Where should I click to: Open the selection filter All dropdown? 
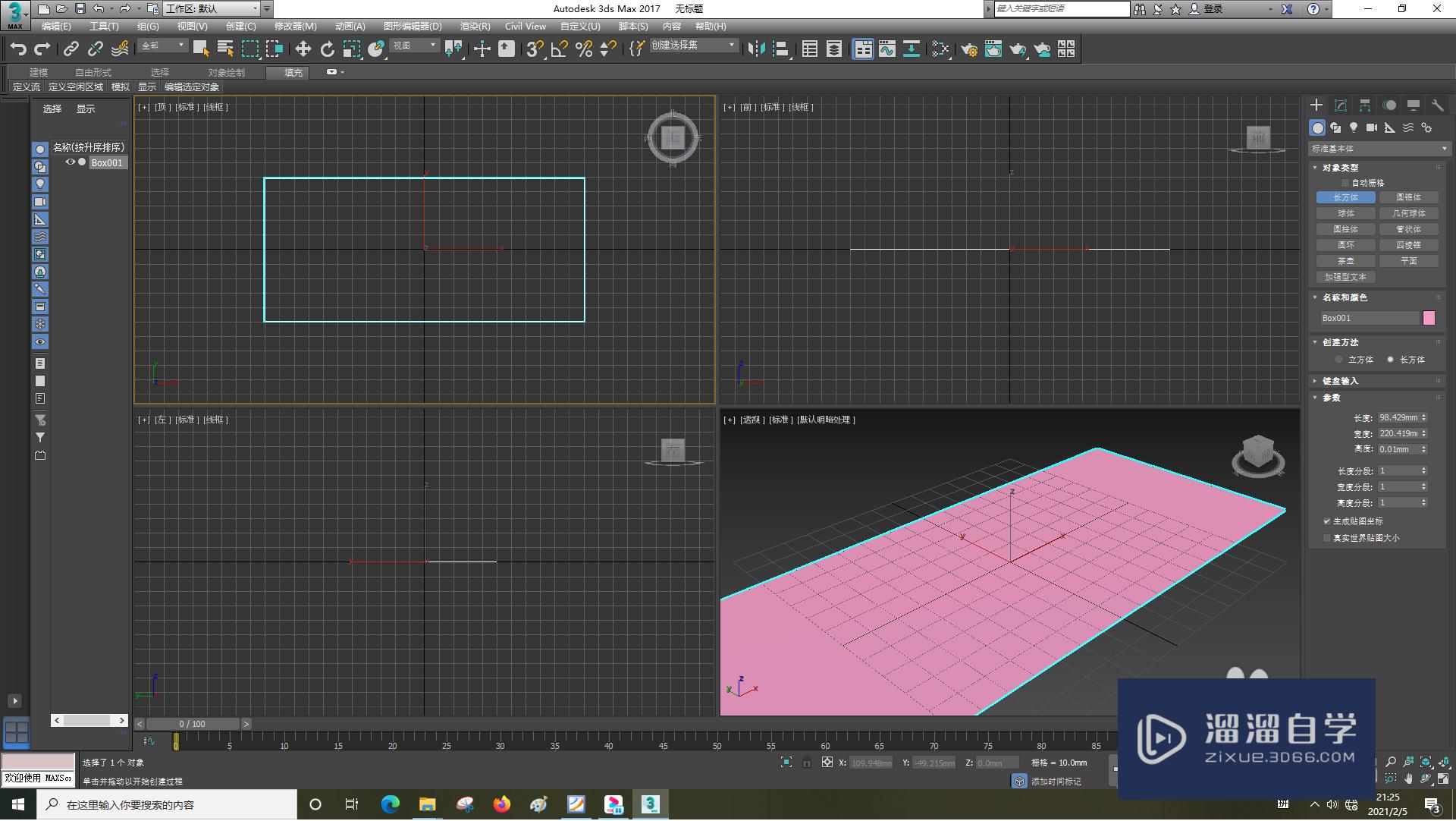point(163,46)
